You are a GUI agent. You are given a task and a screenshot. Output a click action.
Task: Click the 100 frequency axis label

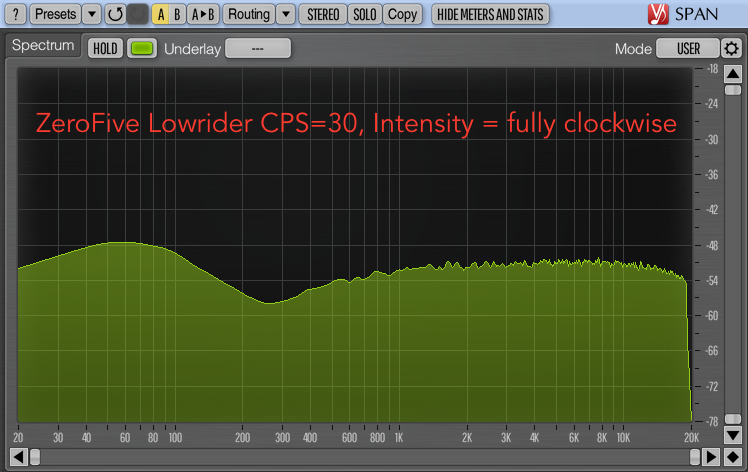(x=175, y=438)
